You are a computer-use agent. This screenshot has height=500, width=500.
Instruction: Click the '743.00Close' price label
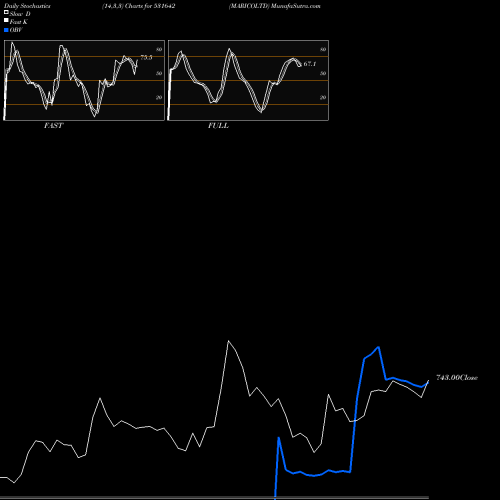[457, 378]
